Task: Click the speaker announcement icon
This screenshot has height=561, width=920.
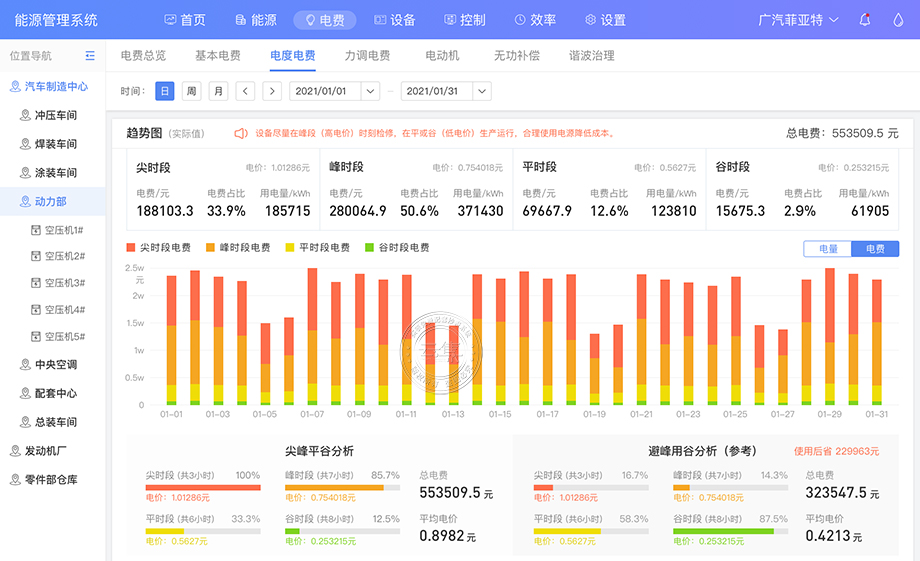Action: 240,133
